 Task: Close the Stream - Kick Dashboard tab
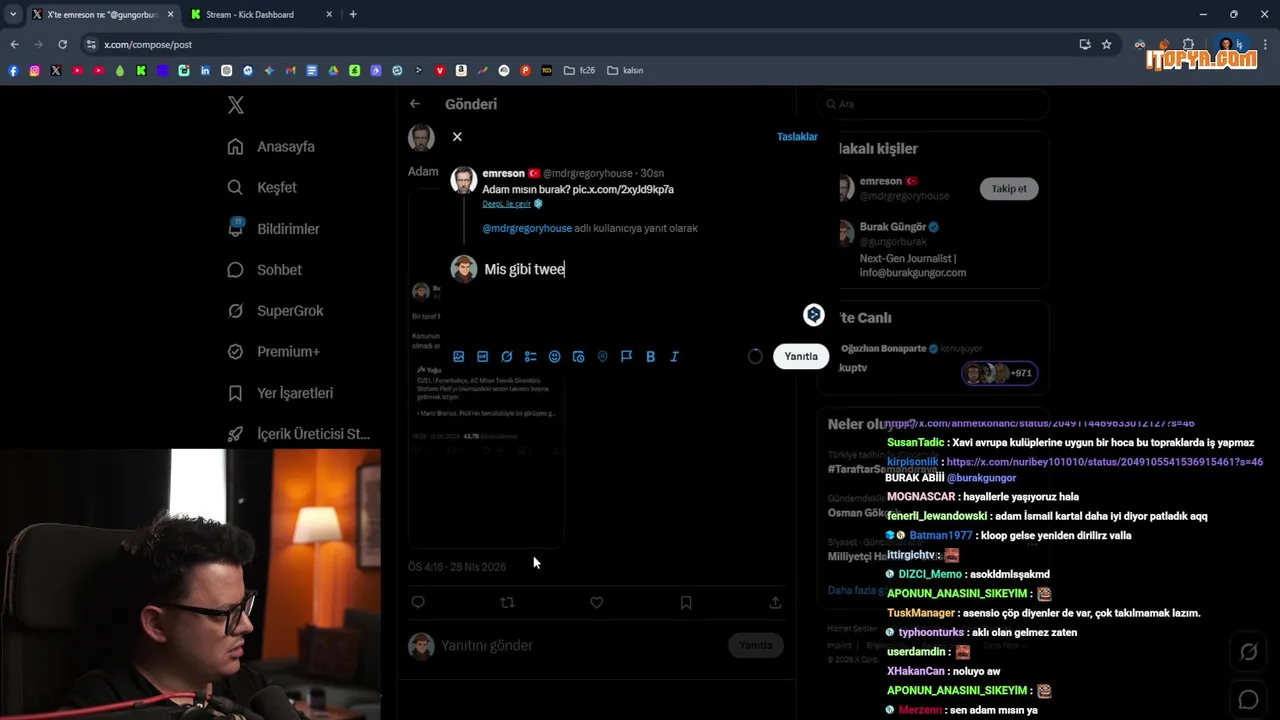pos(329,14)
